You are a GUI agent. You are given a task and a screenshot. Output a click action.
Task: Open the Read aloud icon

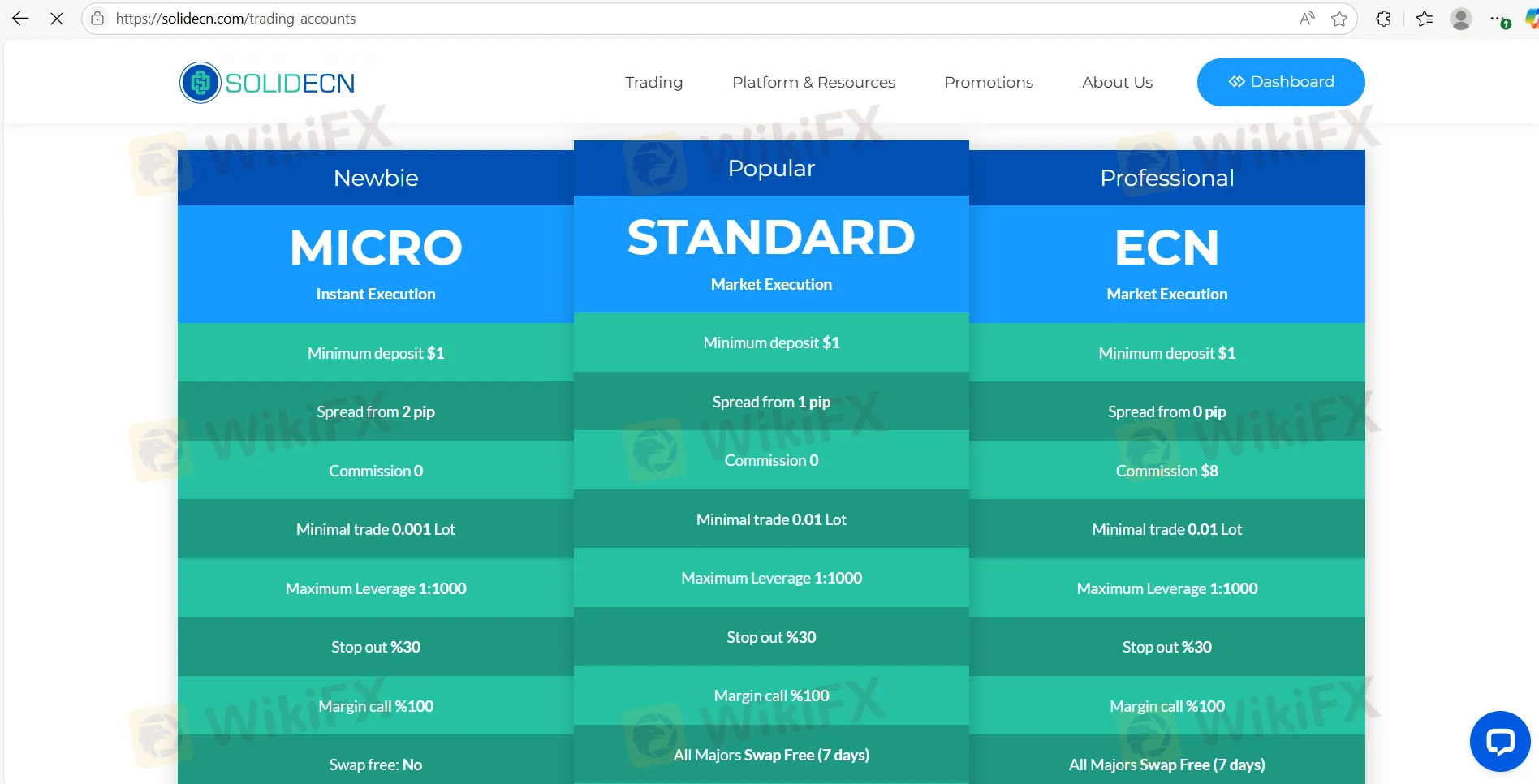[1306, 19]
